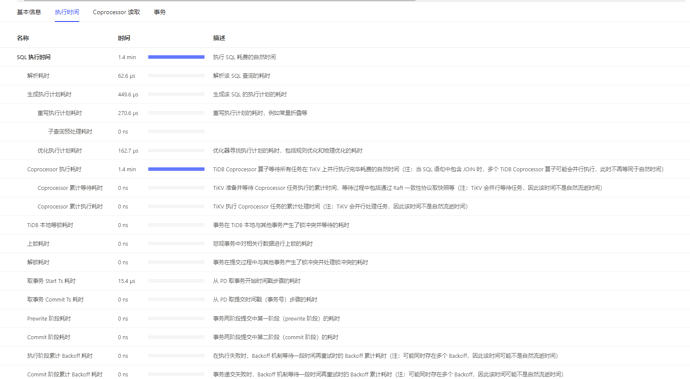Select the 上锁耗时 row name

(x=38, y=244)
